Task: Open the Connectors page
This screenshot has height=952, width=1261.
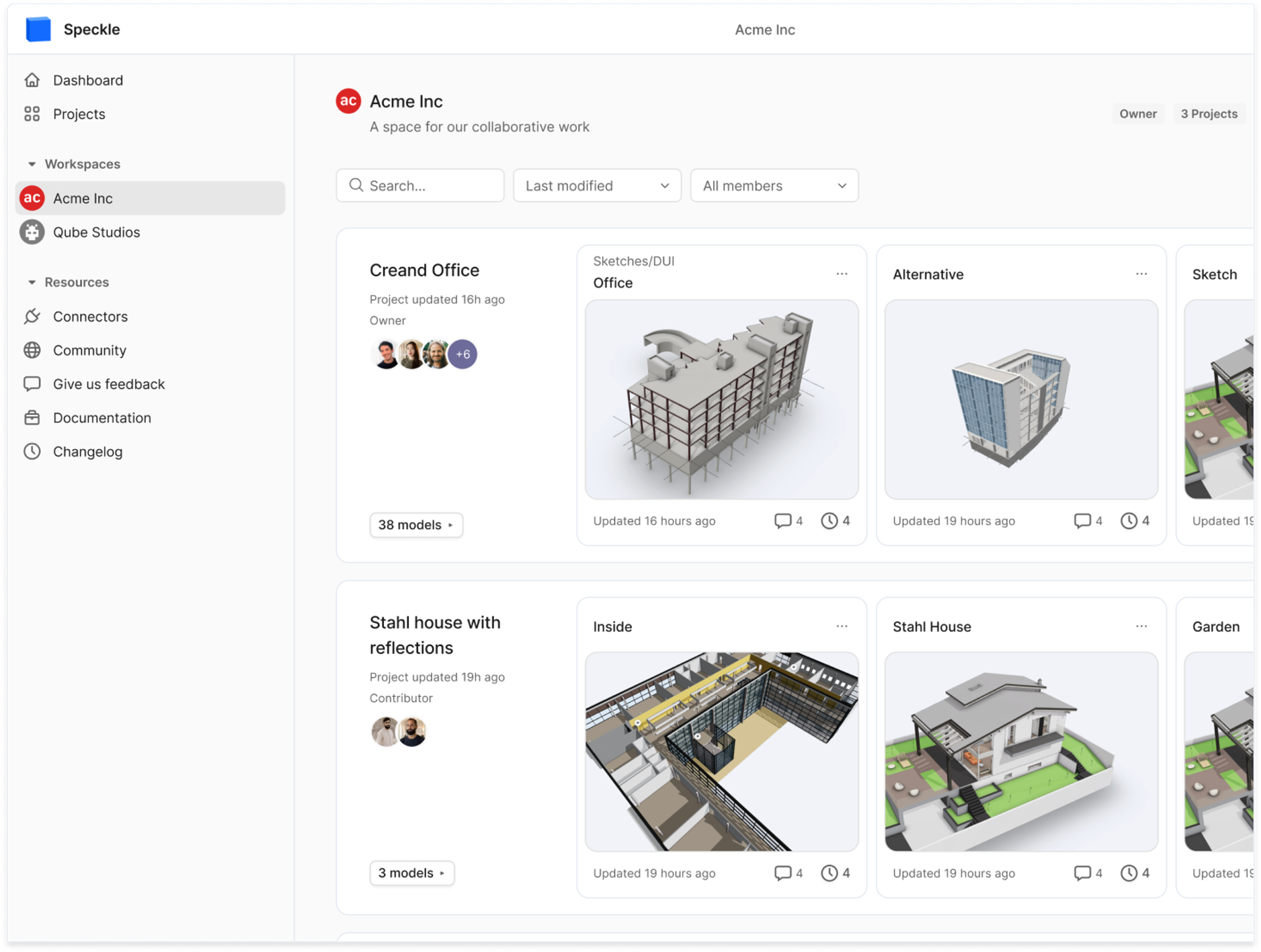Action: tap(150, 317)
